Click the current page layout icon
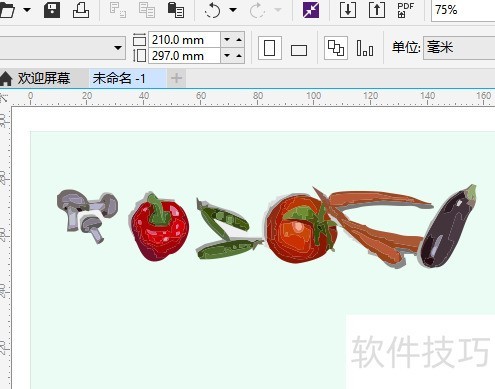Screen dimensions: 495x389 pos(365,48)
